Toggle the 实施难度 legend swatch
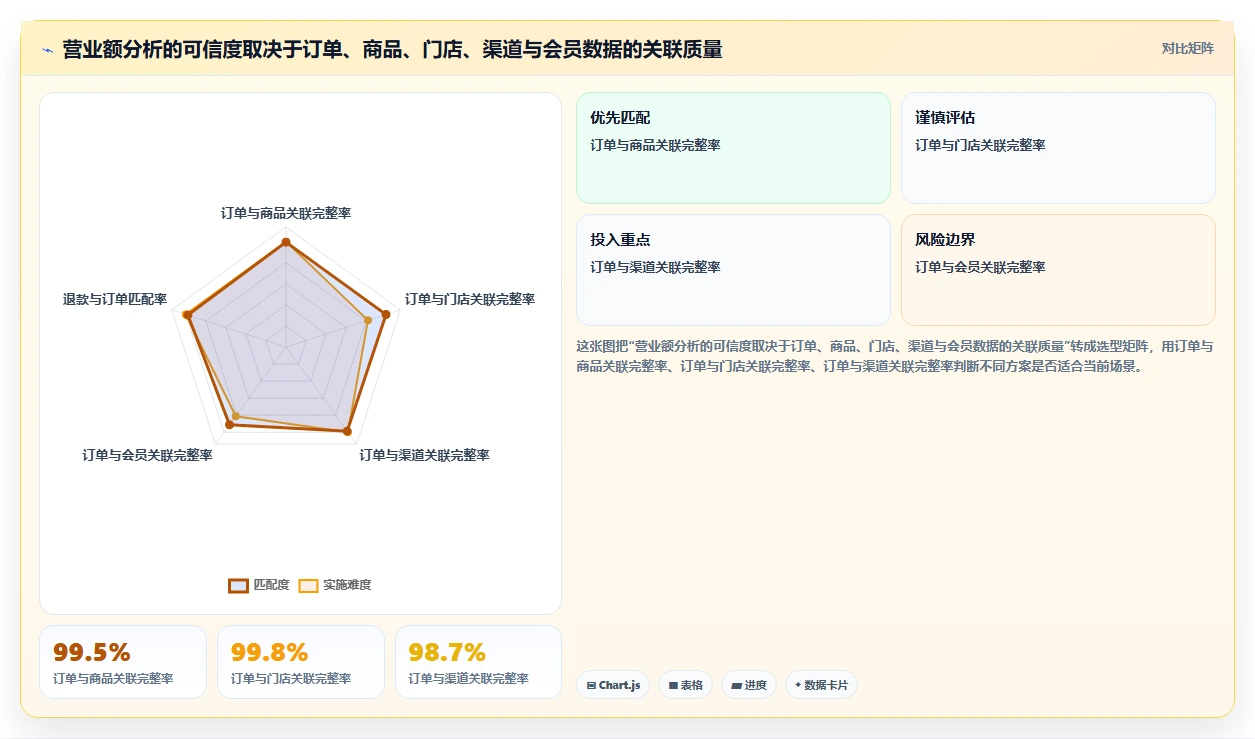This screenshot has width=1255, height=739. point(309,585)
